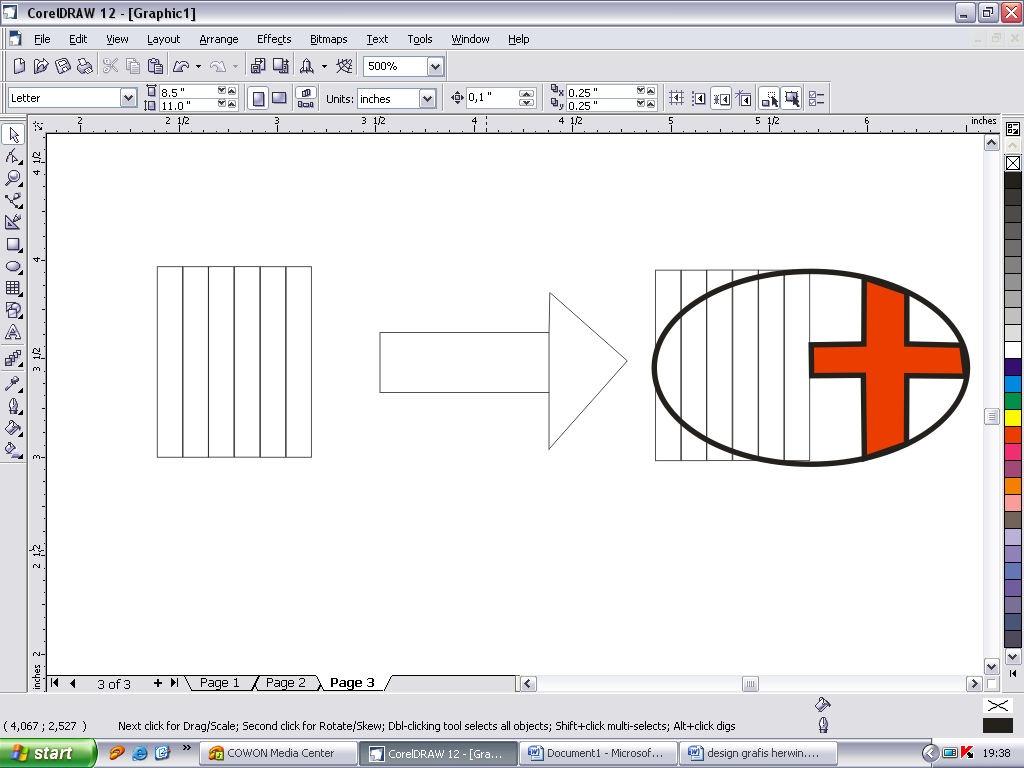The width and height of the screenshot is (1024, 768).
Task: Toggle Snap to Objects
Action: (721, 99)
